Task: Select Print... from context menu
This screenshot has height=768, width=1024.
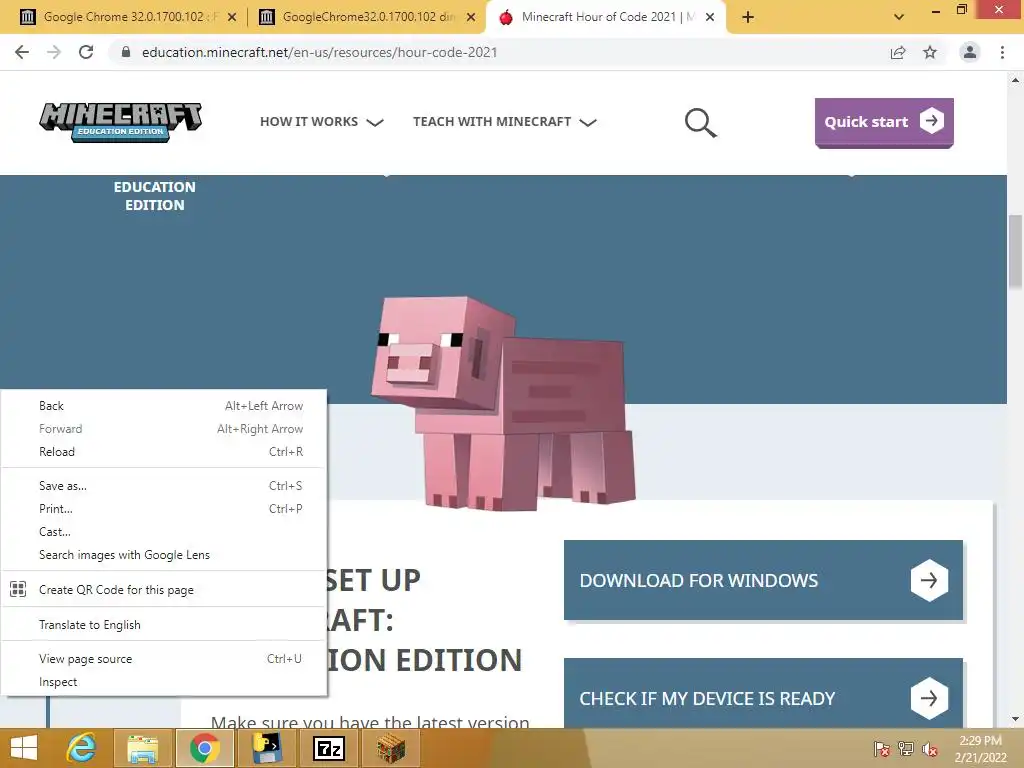Action: point(163,509)
